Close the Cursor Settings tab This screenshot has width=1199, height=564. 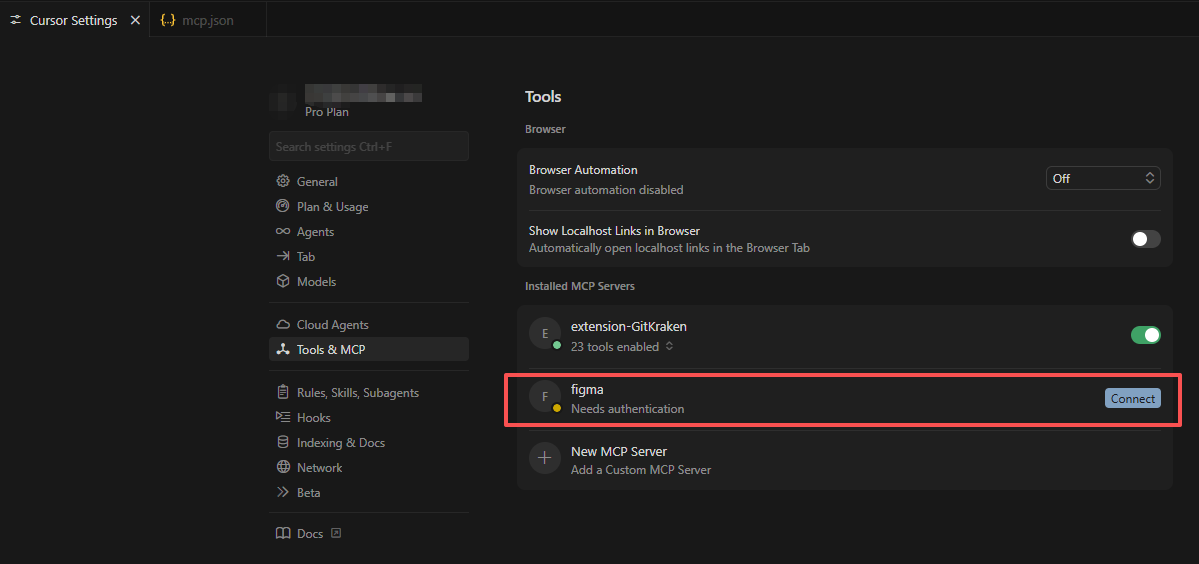135,21
